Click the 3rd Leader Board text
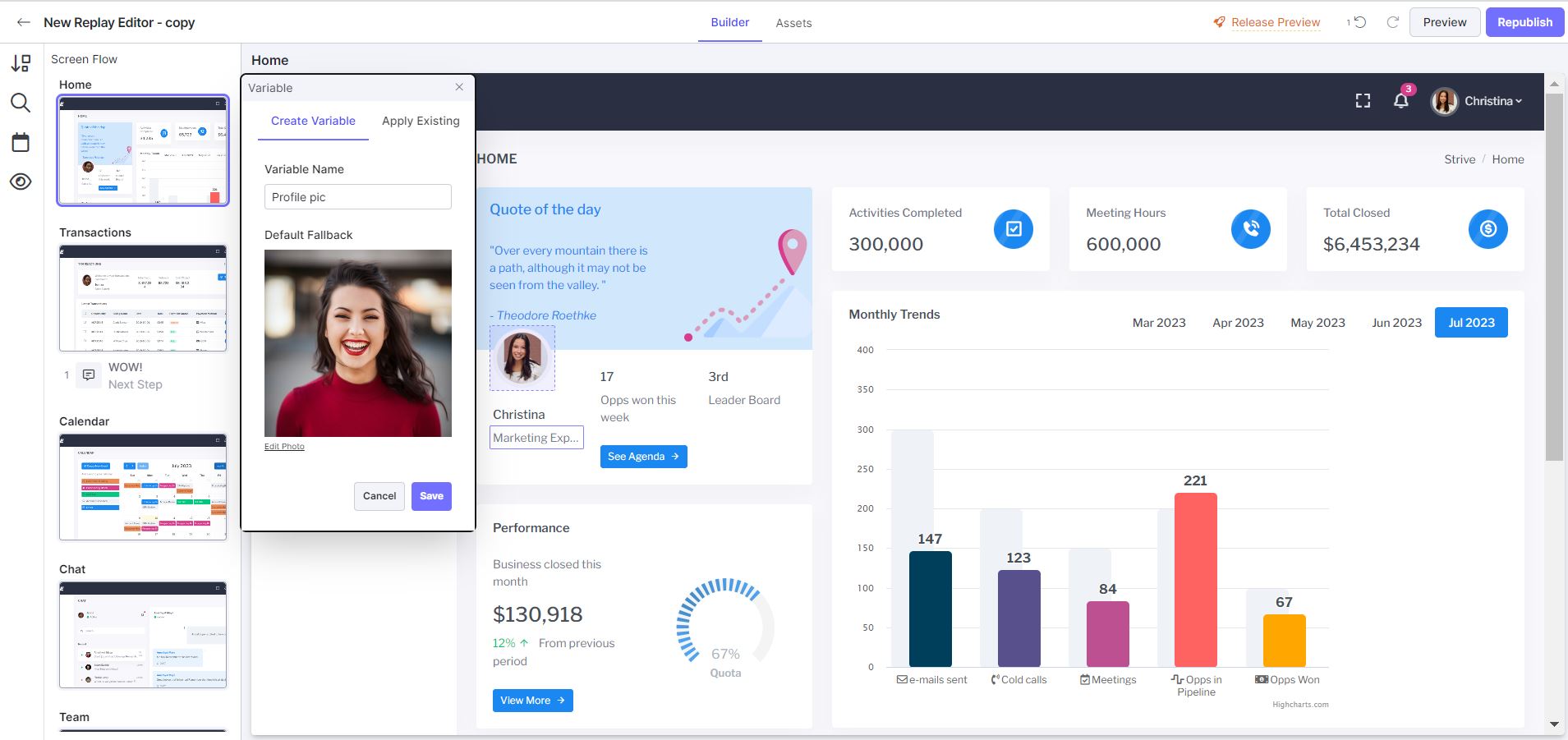The height and width of the screenshot is (740, 1568). [744, 388]
